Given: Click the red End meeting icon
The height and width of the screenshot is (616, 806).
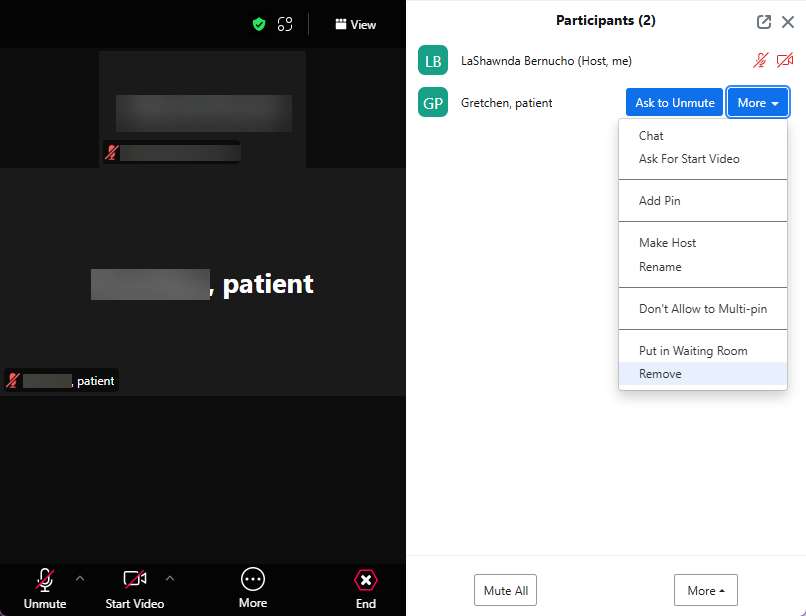Looking at the screenshot, I should [366, 580].
